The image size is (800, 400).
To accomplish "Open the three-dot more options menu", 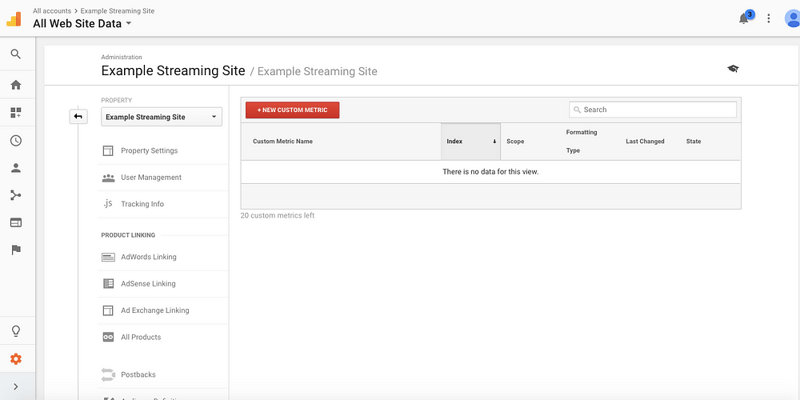I will (768, 18).
